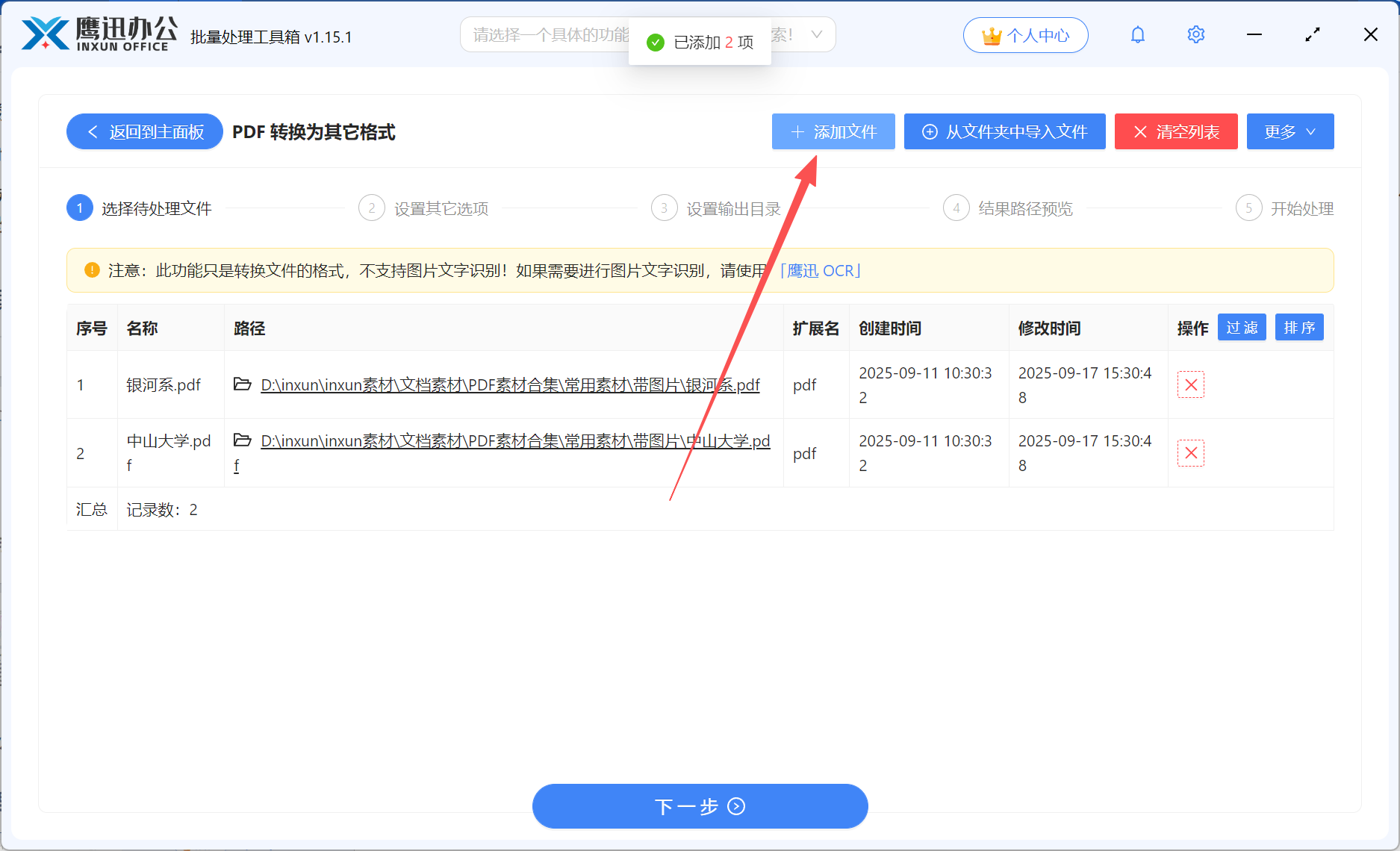
Task: Click the notification bell icon
Action: (x=1137, y=35)
